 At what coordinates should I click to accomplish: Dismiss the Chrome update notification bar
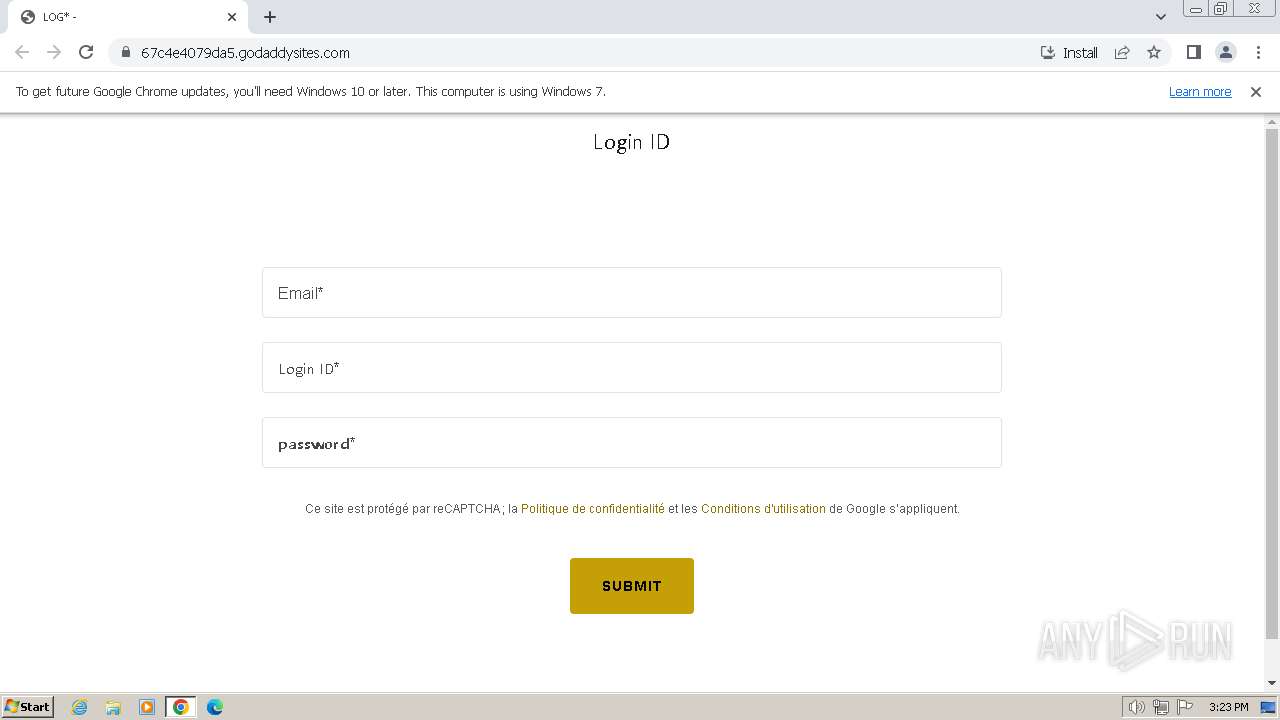coord(1256,91)
